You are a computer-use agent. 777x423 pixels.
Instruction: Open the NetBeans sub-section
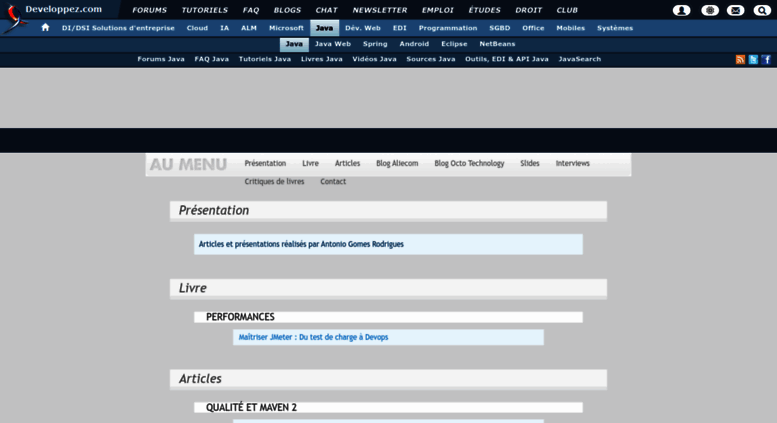497,44
